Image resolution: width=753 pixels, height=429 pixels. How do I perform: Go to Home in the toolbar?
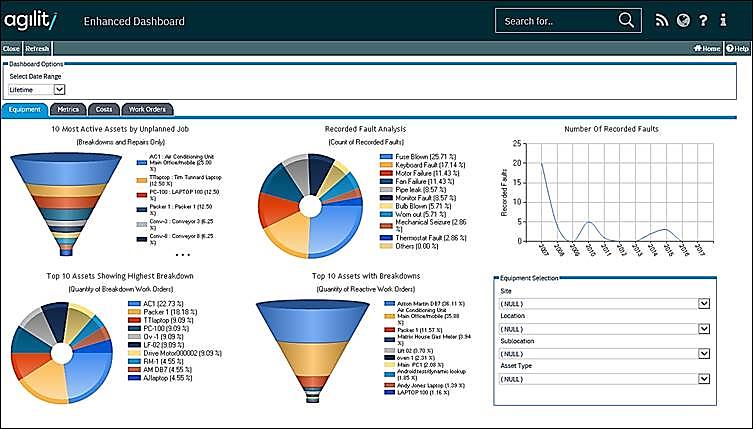707,48
